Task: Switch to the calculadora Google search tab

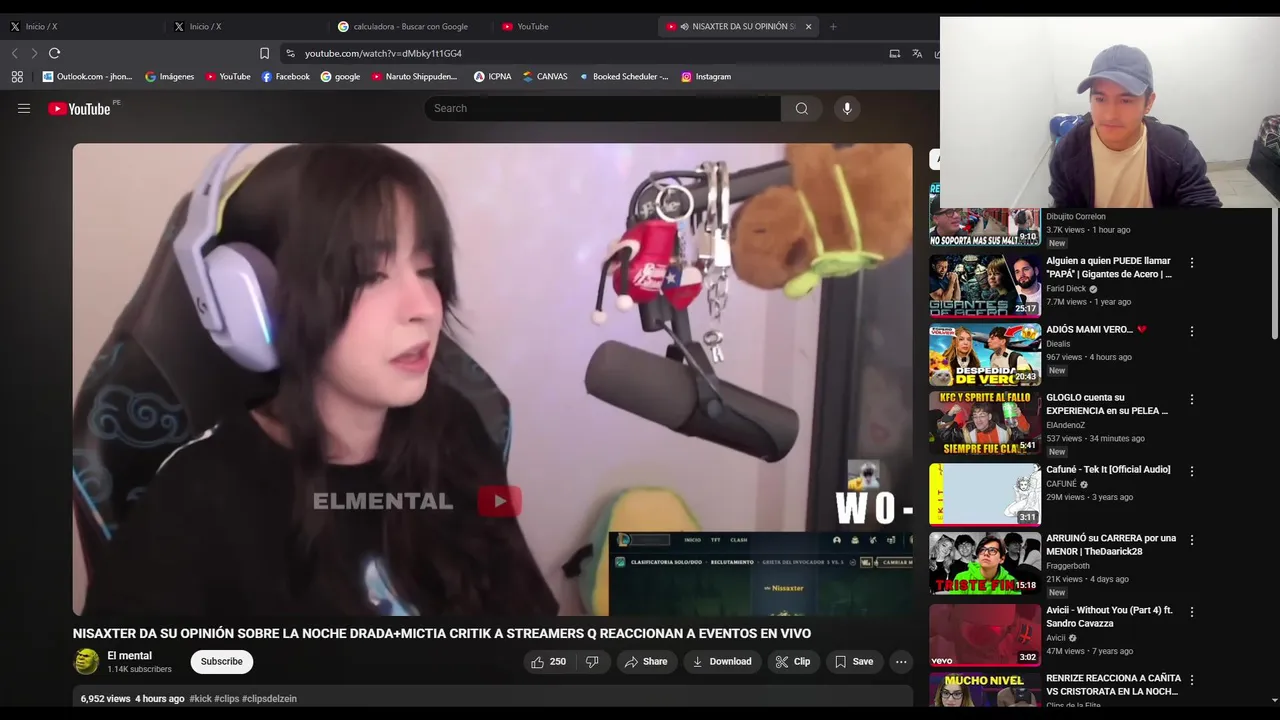Action: pyautogui.click(x=408, y=27)
